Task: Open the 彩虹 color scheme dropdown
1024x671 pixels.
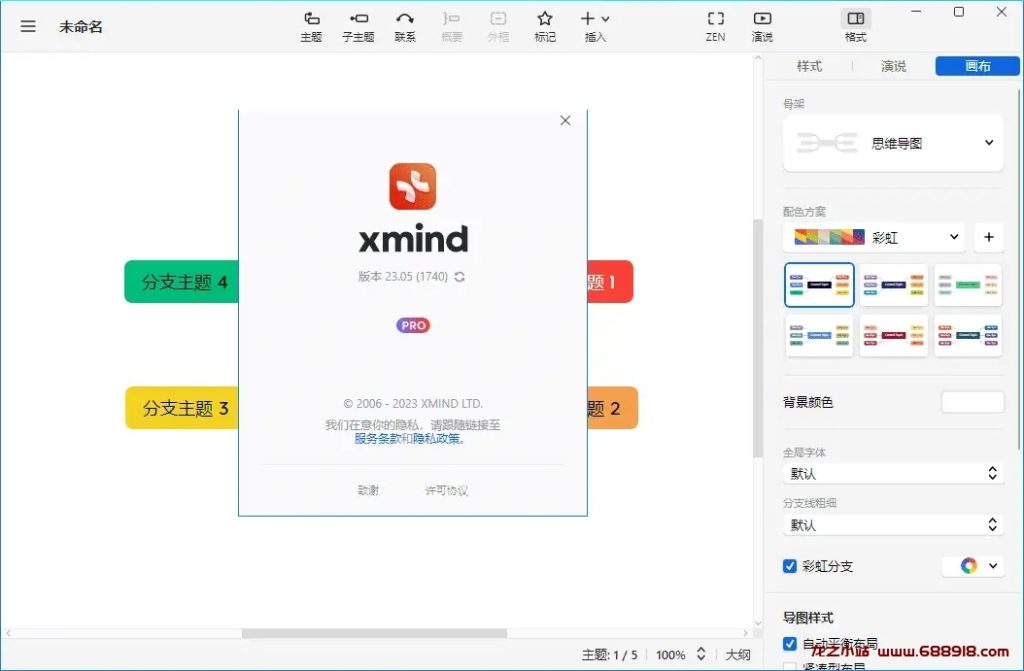Action: point(874,237)
